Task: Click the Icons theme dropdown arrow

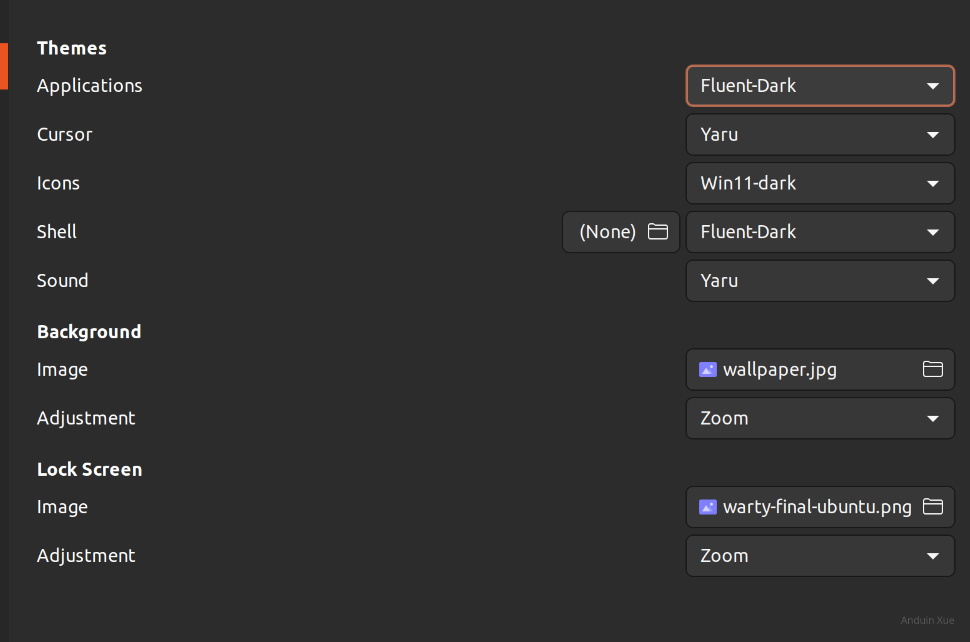Action: (933, 184)
